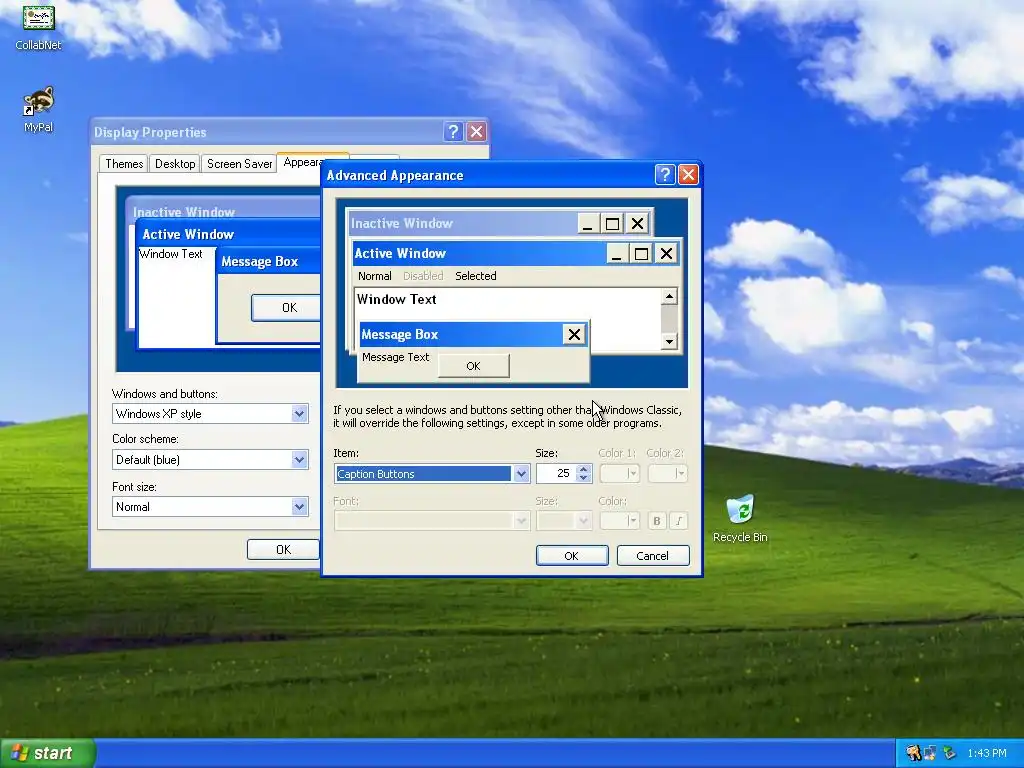Image resolution: width=1024 pixels, height=768 pixels.
Task: Click OK in Display Properties window
Action: coord(283,549)
